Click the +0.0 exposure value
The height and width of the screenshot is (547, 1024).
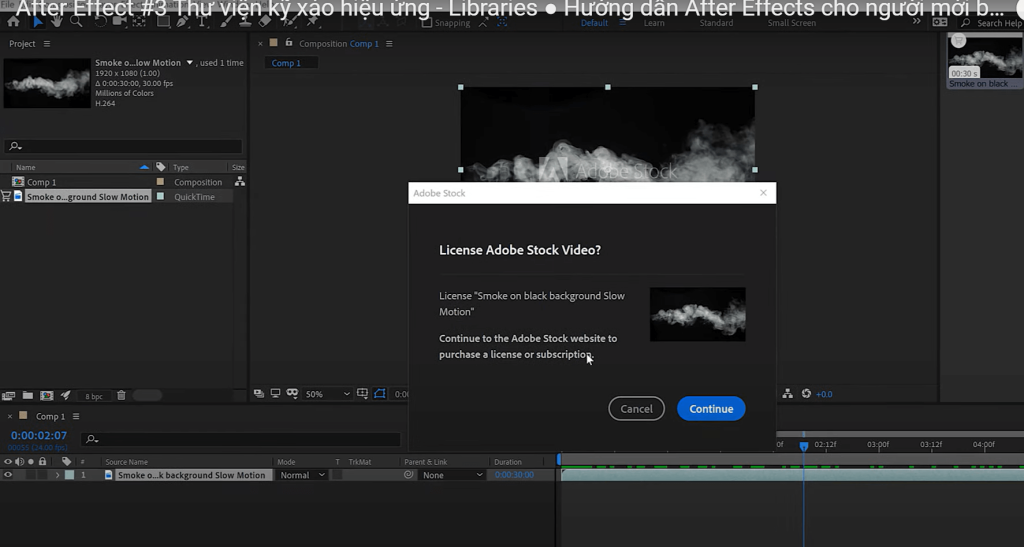click(824, 394)
